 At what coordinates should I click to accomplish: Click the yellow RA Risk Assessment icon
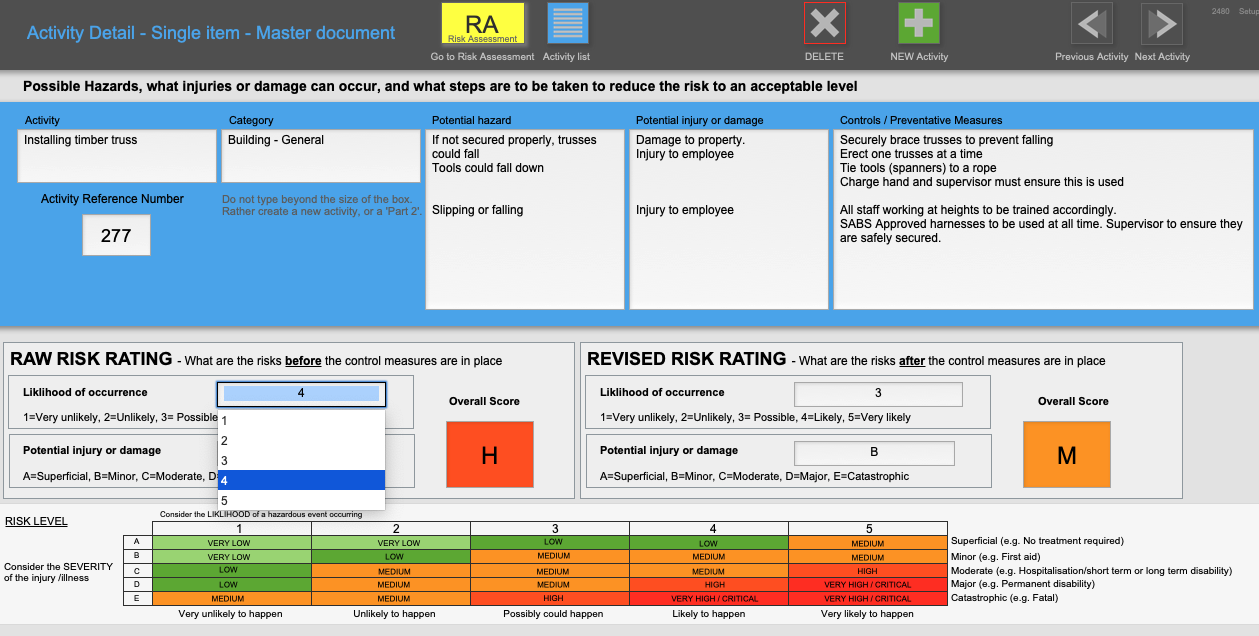pyautogui.click(x=483, y=24)
